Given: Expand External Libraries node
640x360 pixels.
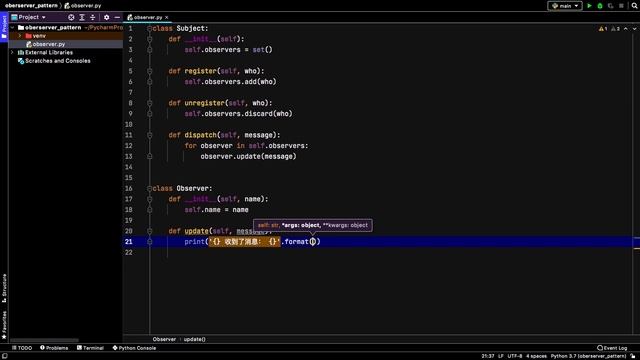Looking at the screenshot, I should (12, 52).
